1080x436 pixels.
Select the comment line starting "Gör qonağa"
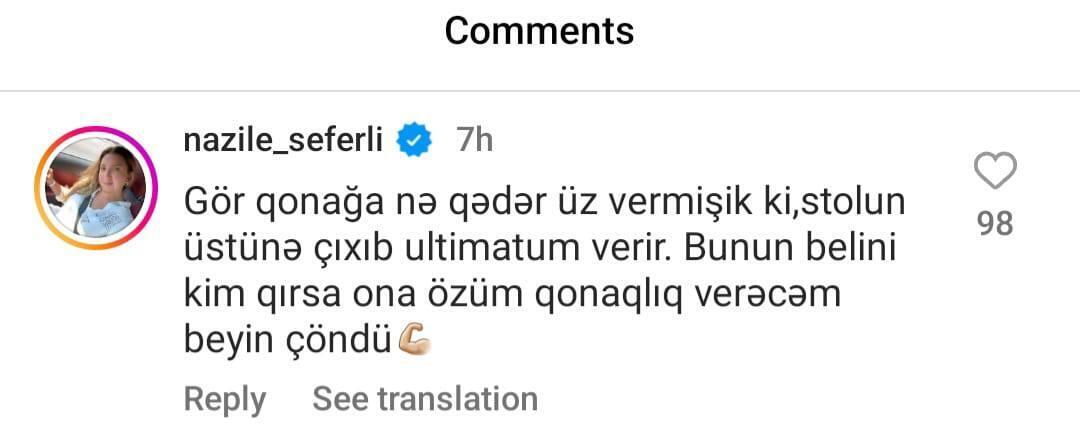click(544, 201)
